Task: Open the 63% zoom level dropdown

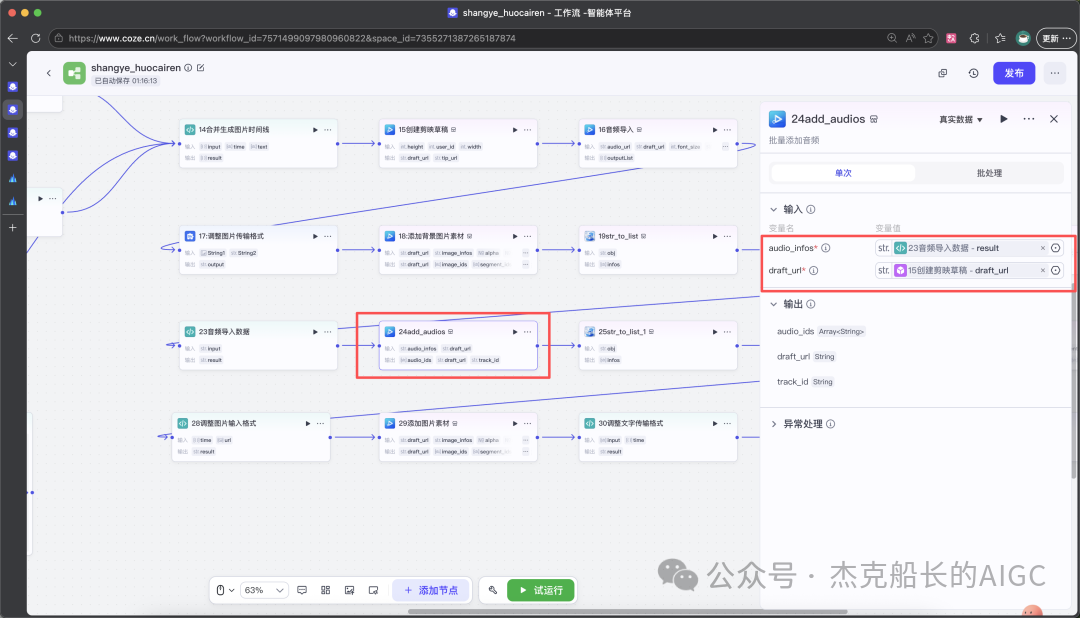Action: pyautogui.click(x=264, y=590)
